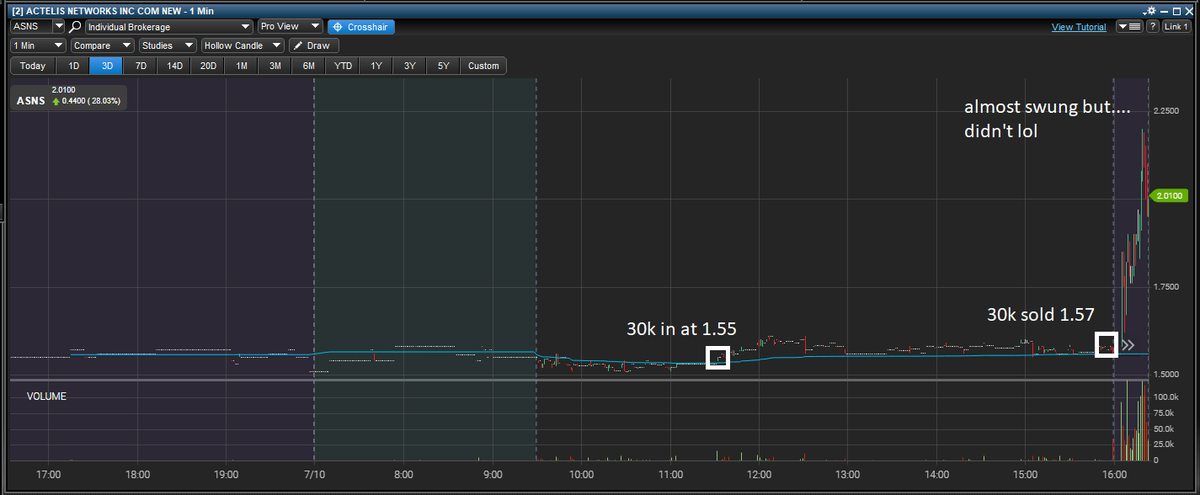
Task: Click the 1.5000 price axis label
Action: click(1166, 374)
